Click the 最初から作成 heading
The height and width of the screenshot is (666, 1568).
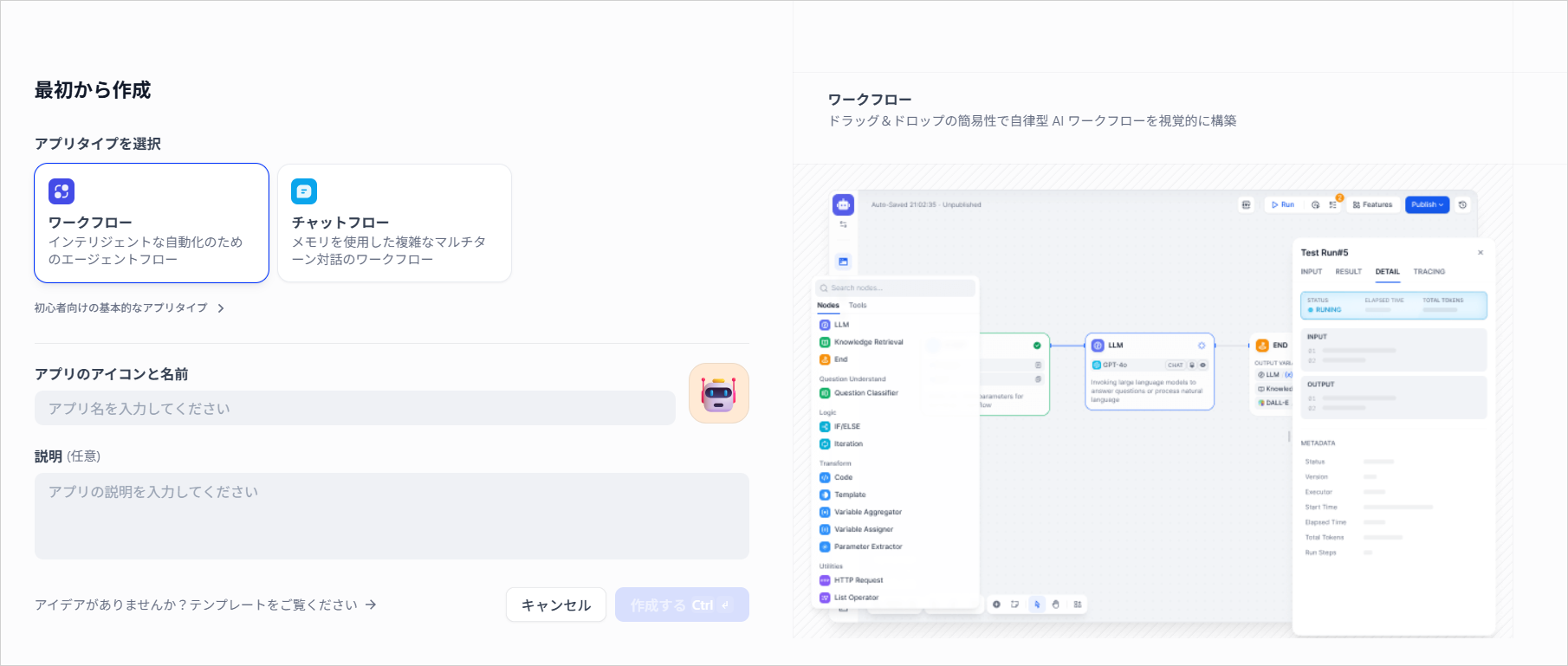tap(93, 90)
